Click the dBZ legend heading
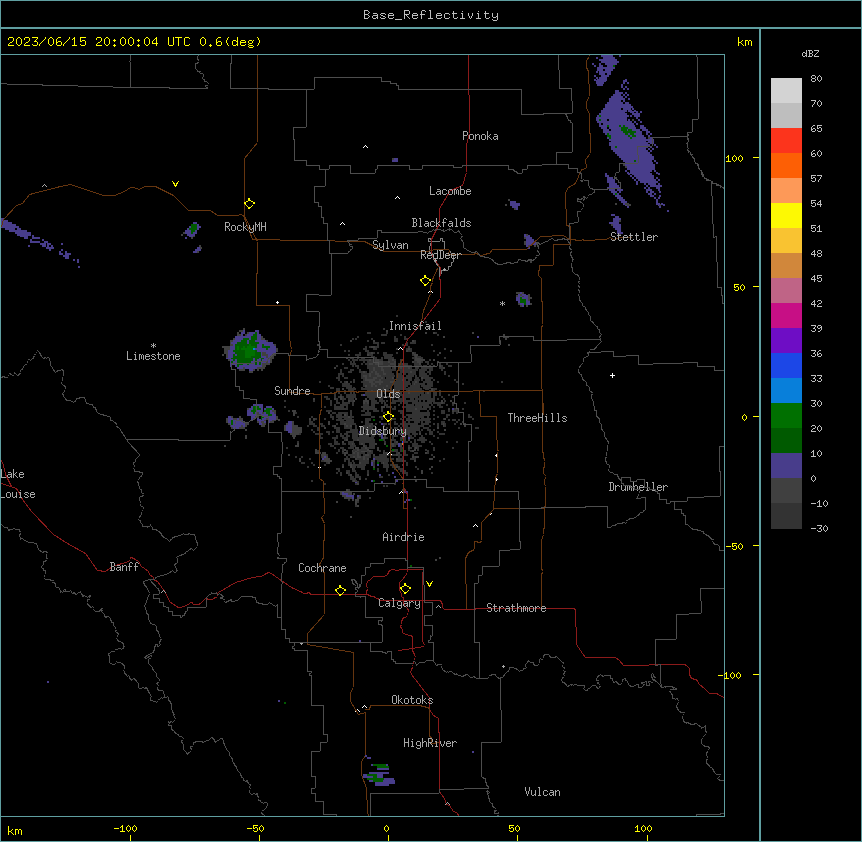 (x=810, y=54)
